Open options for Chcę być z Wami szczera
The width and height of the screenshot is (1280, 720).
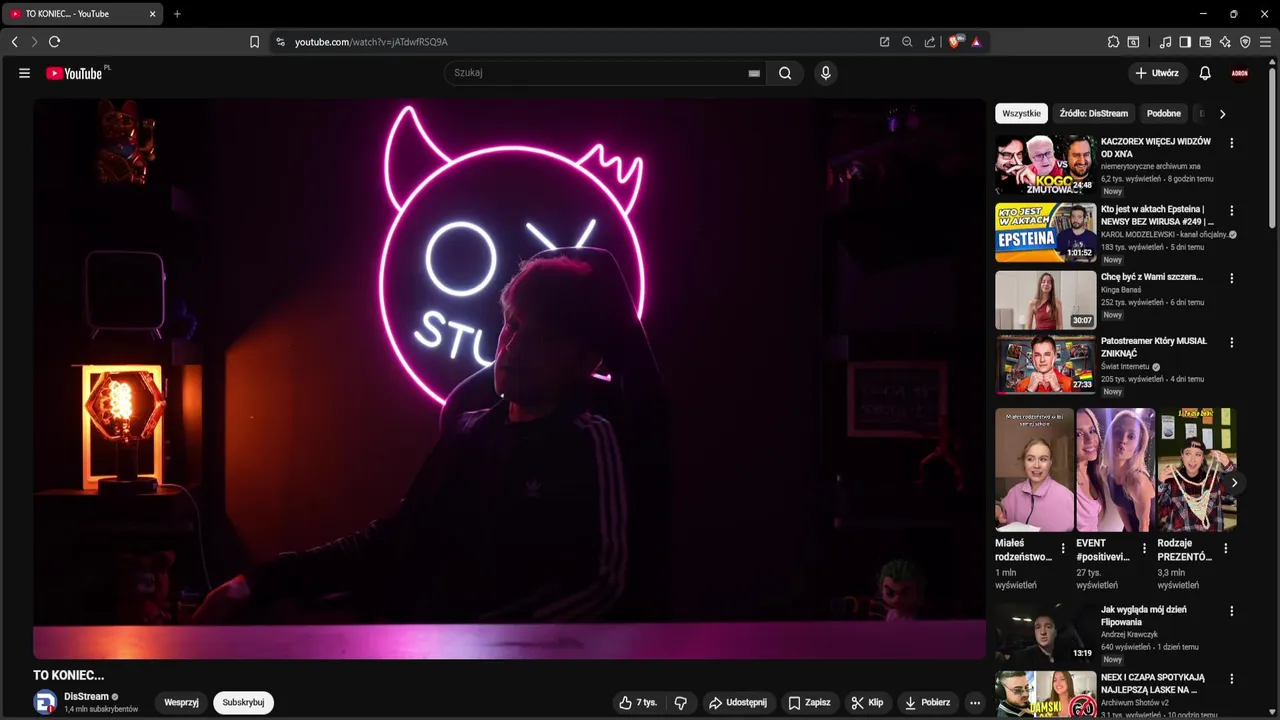[x=1231, y=278]
